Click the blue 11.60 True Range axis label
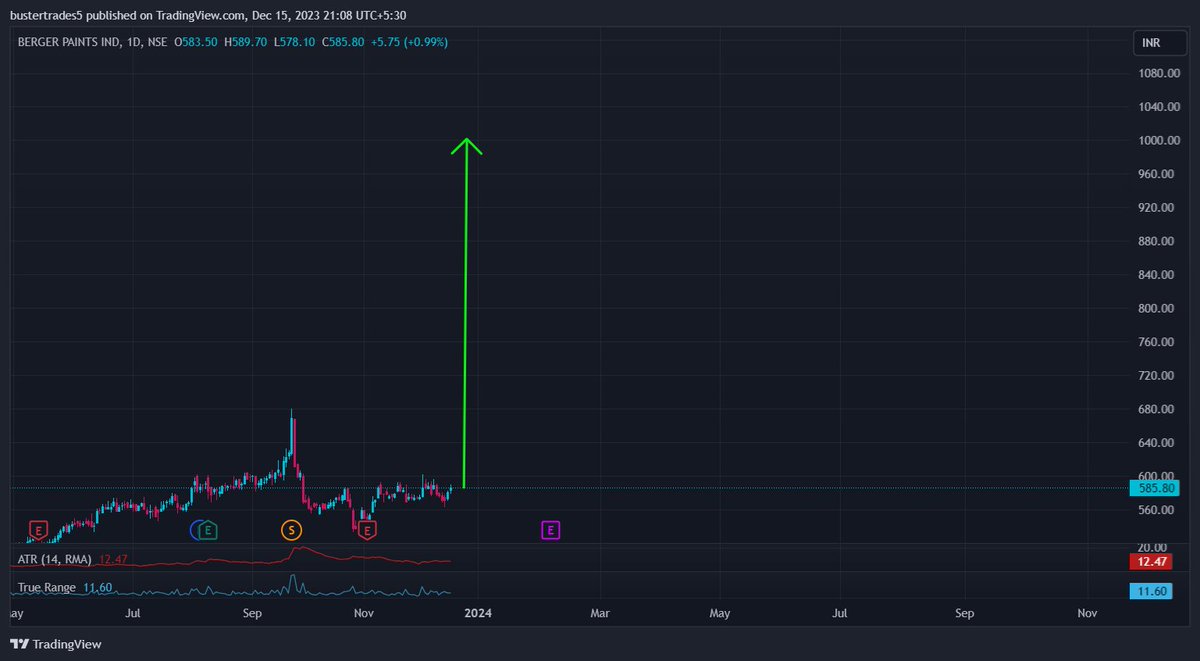 point(1149,591)
